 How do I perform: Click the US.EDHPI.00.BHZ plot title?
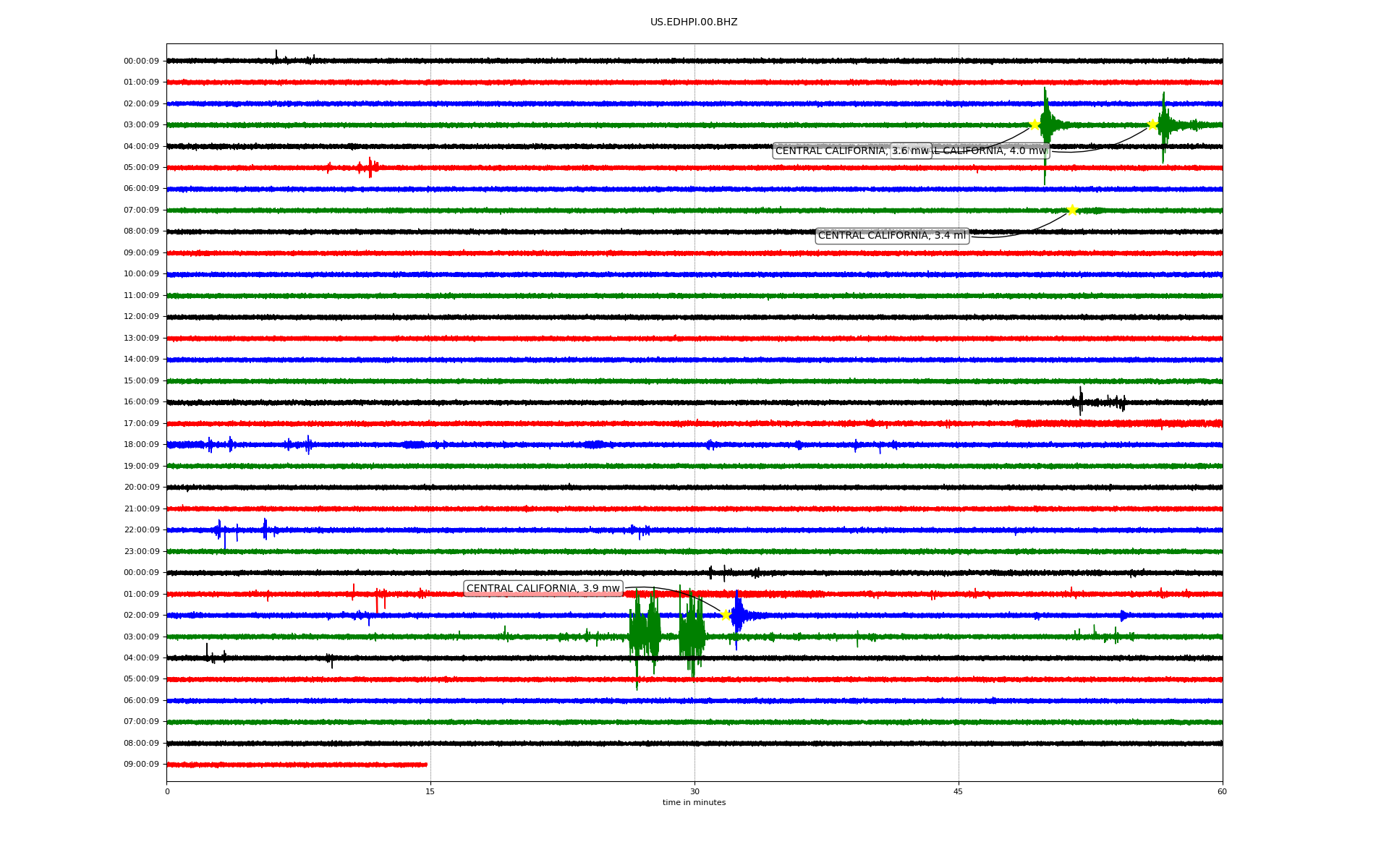tap(694, 22)
